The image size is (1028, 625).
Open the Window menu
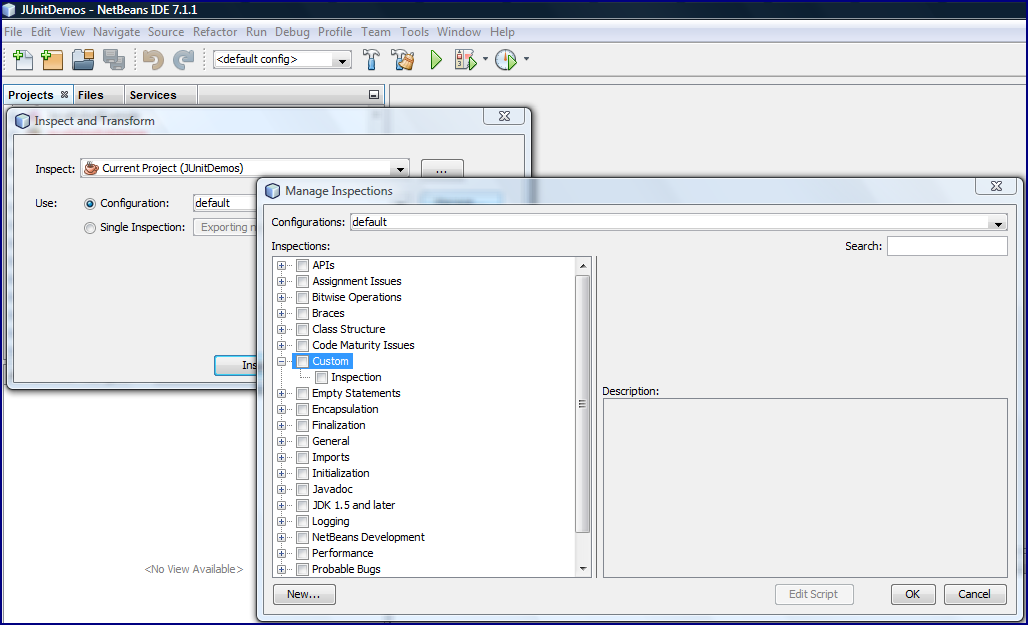click(x=459, y=31)
